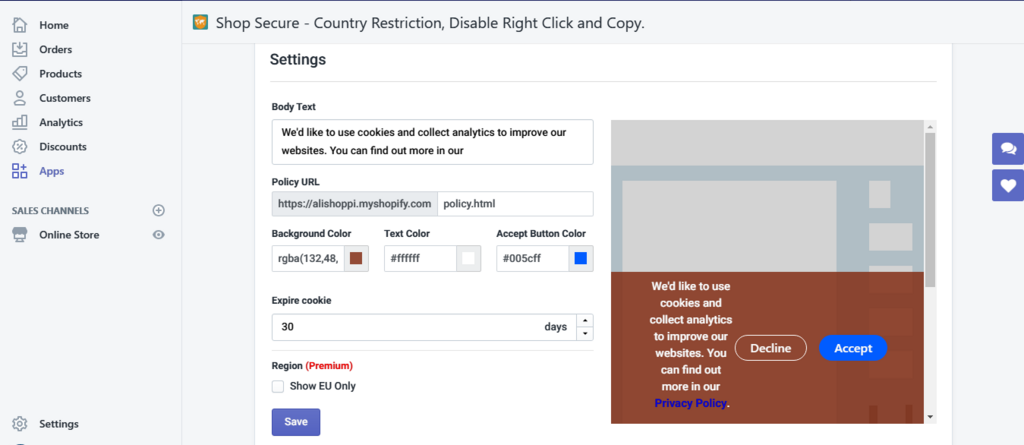This screenshot has height=445, width=1024.
Task: Open the Discounts percent badge icon
Action: point(20,146)
